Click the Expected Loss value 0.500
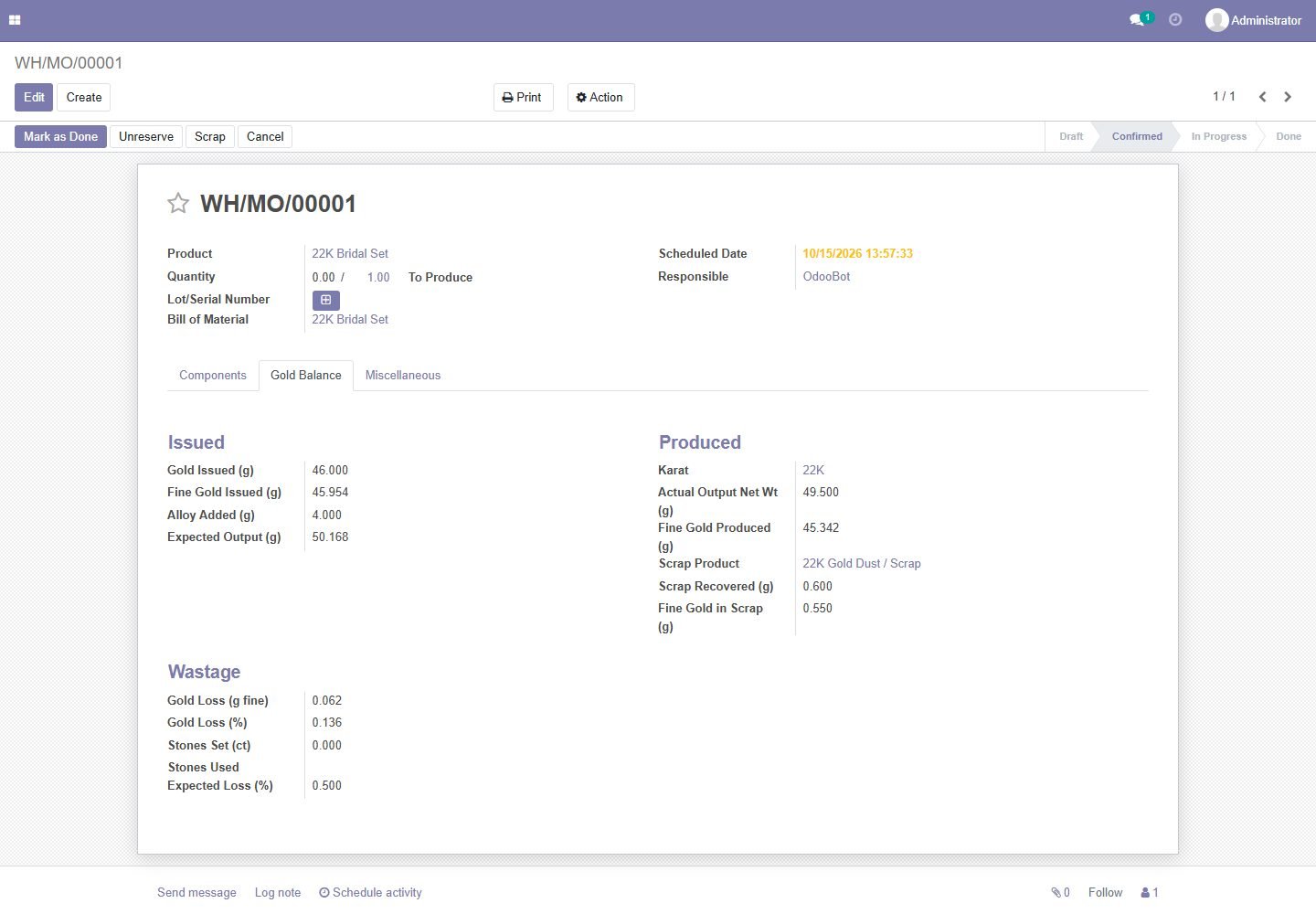The width and height of the screenshot is (1316, 914). pos(326,786)
